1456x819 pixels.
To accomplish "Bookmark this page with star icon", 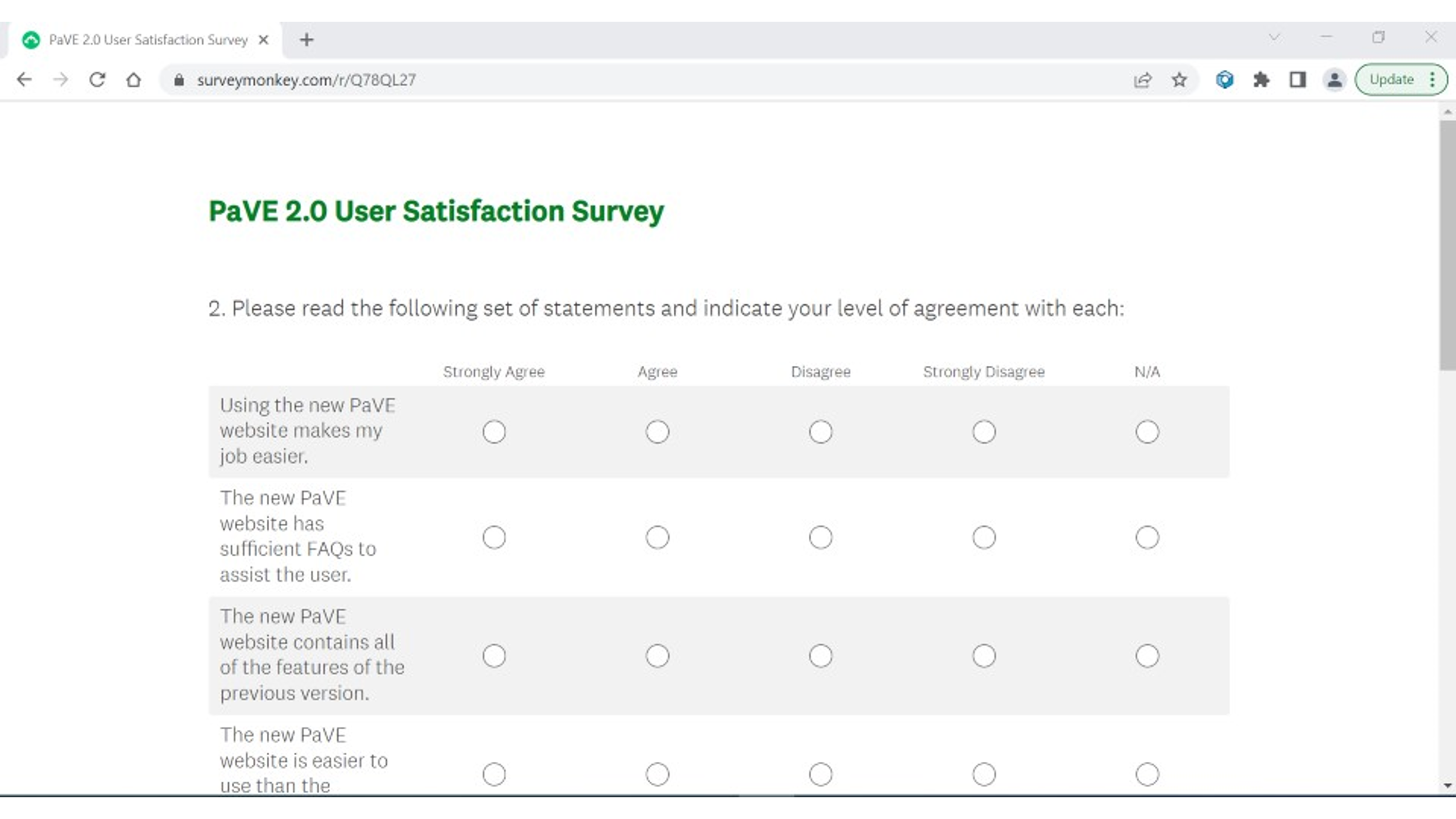I will tap(1179, 79).
